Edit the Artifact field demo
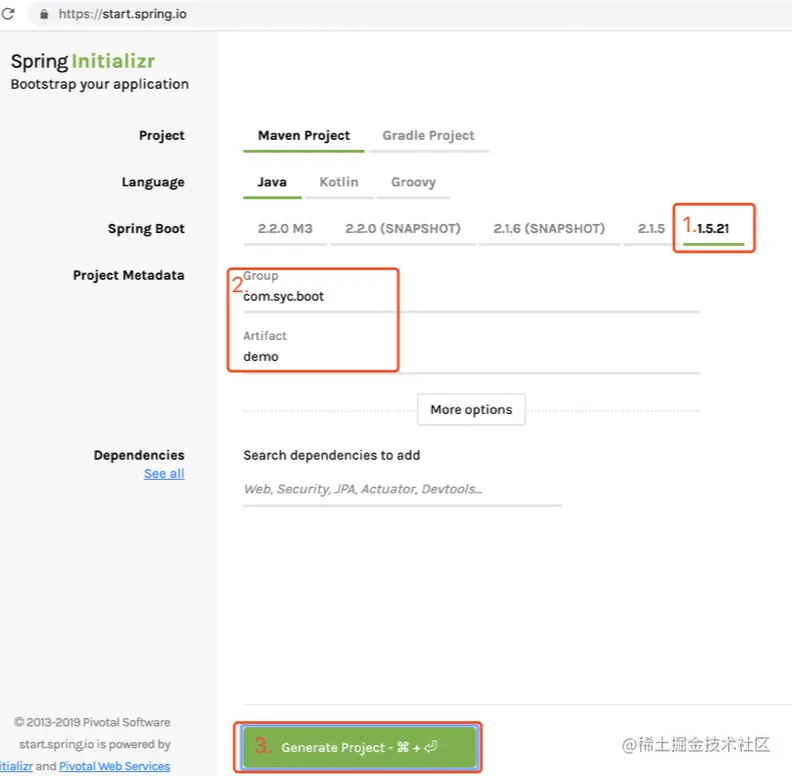This screenshot has width=792, height=776. pos(471,357)
